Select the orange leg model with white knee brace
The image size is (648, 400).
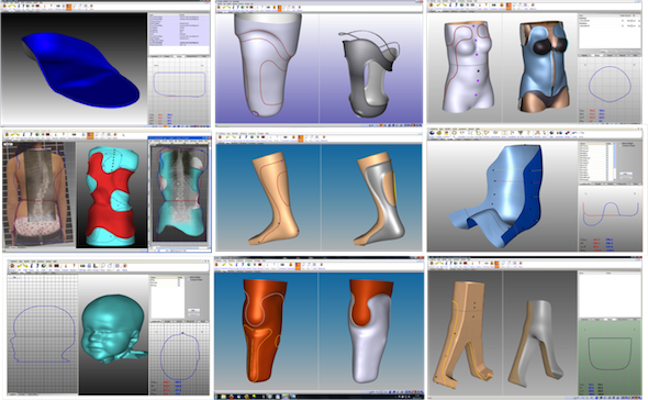[x=369, y=331]
